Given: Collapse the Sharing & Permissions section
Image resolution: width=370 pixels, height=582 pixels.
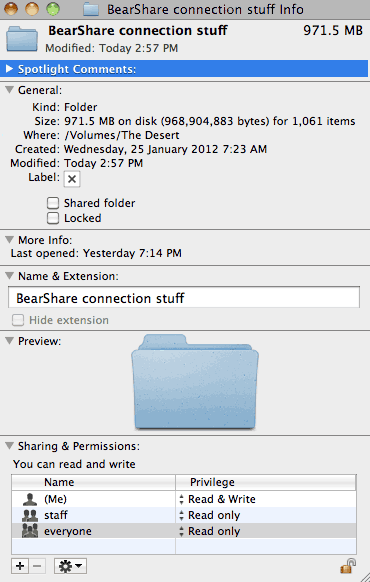Looking at the screenshot, I should [x=10, y=445].
